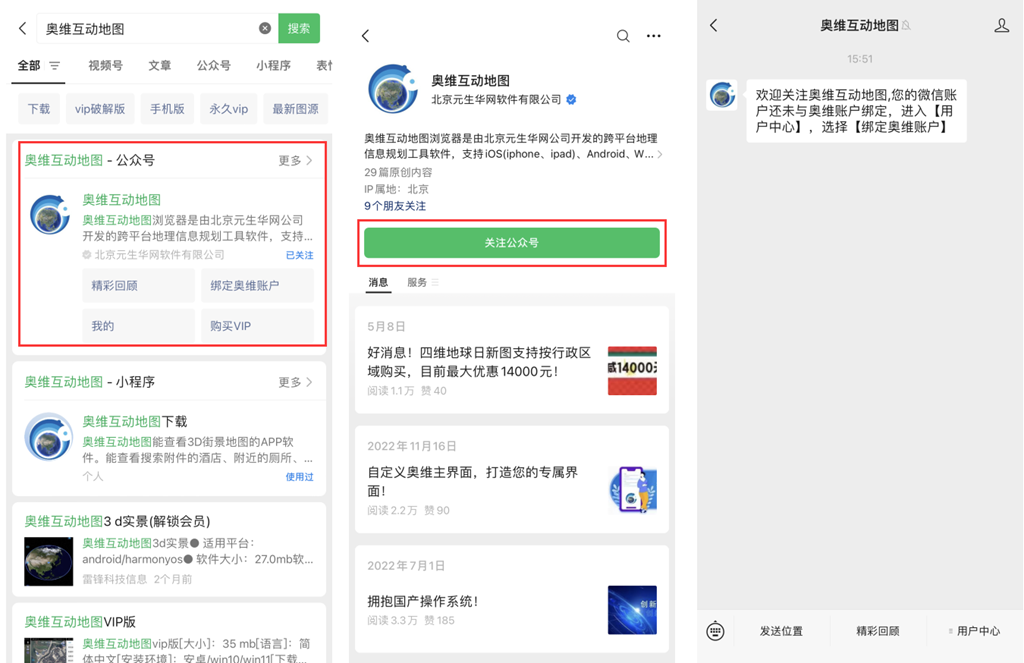Expand the account description text
Image resolution: width=1024 pixels, height=663 pixels.
659,155
